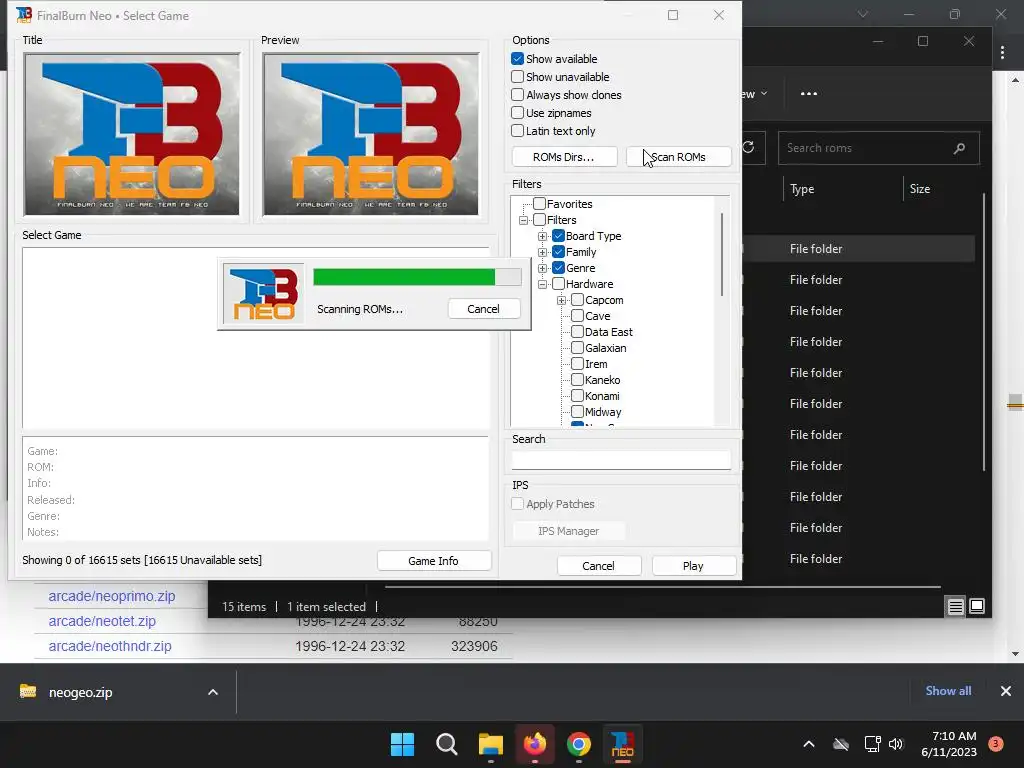Check Konami hardware filter
Viewport: 1024px width, 768px height.
tap(577, 396)
